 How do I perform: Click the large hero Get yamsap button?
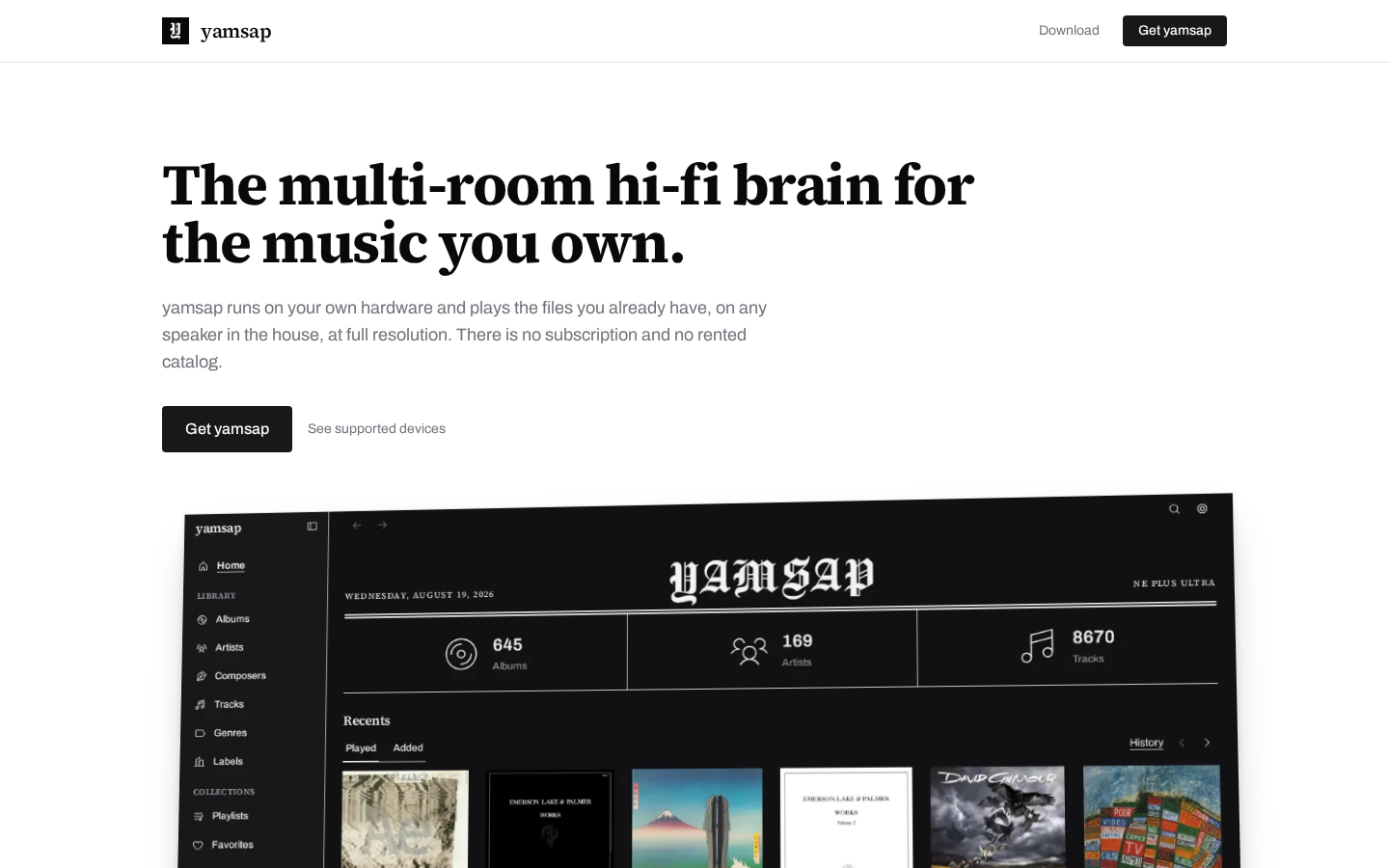(227, 429)
